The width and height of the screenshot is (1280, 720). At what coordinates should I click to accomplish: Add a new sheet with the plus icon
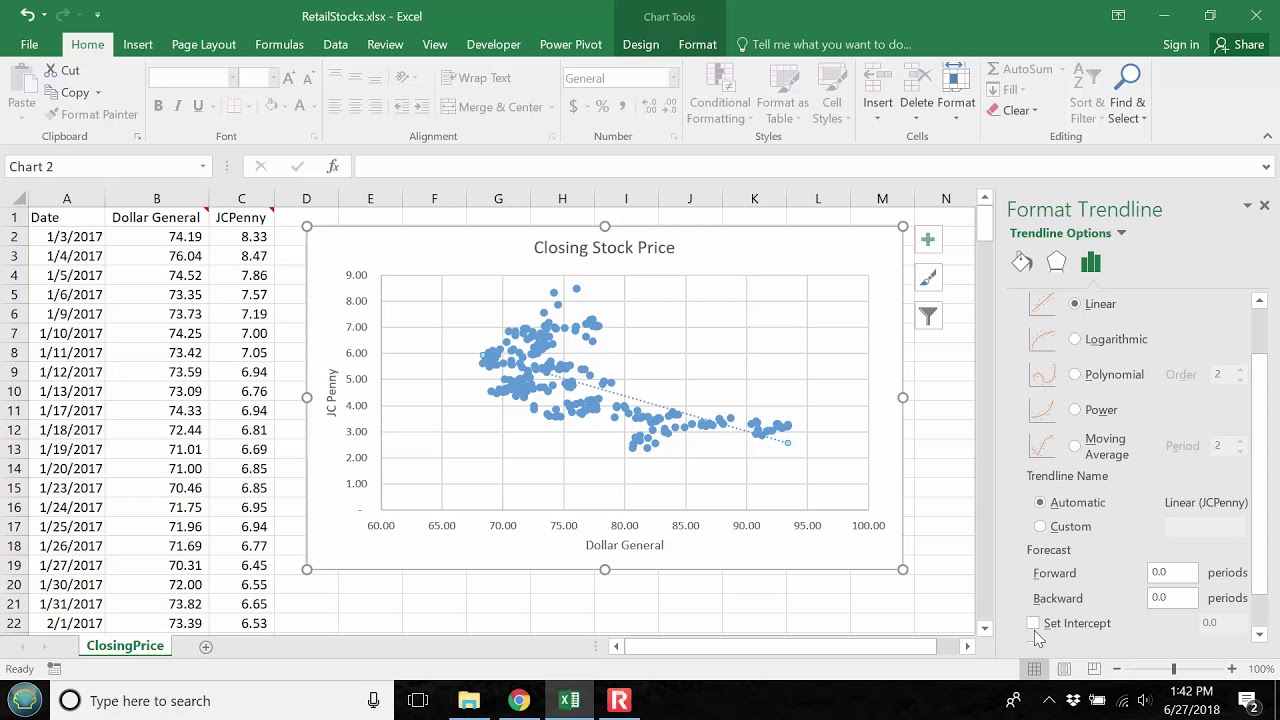click(206, 647)
